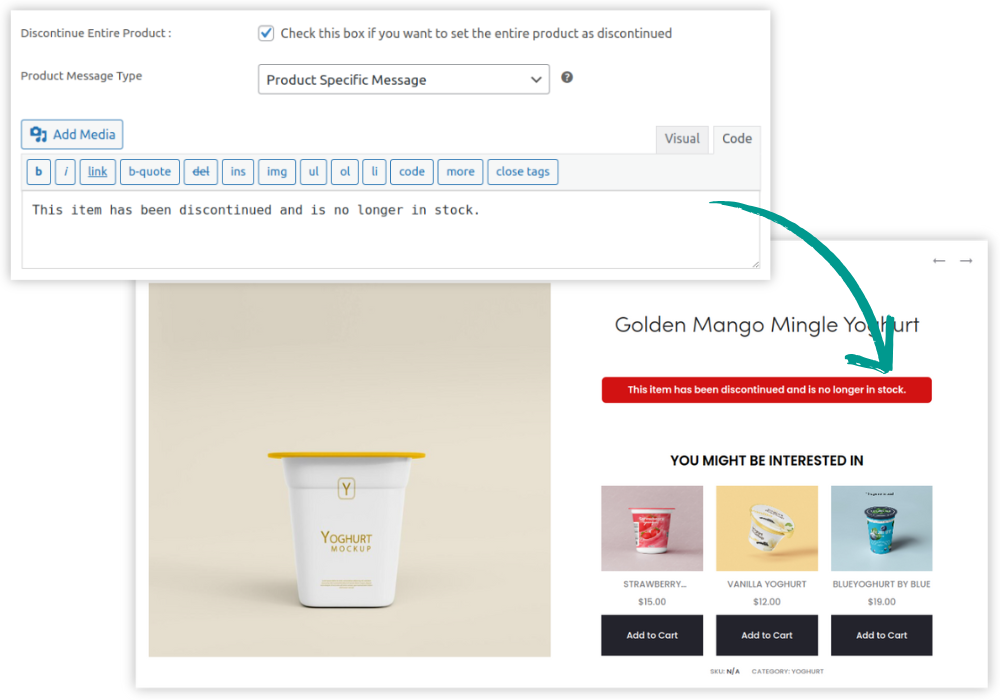Toggle bold with the b button
Screen dimensions: 1000x700
coord(39,171)
